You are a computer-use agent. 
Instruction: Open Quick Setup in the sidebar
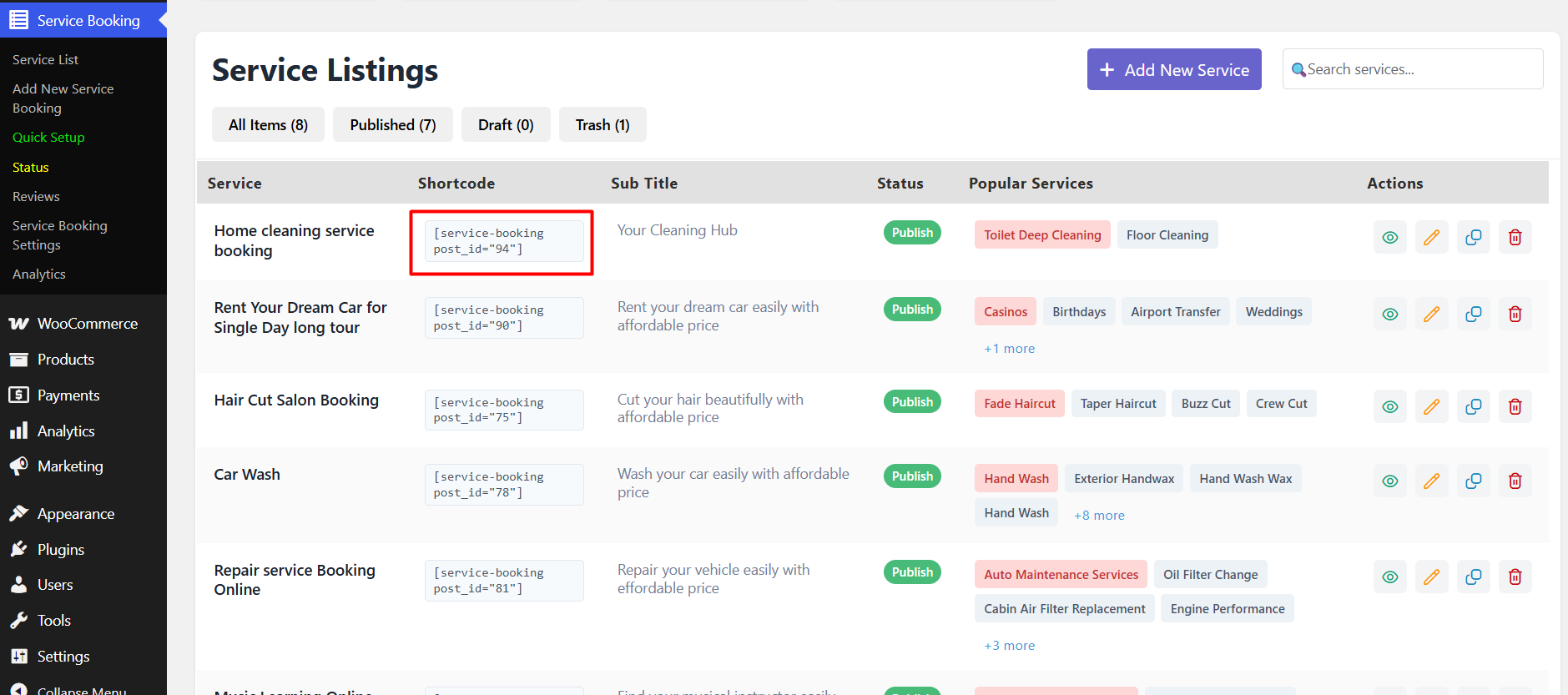[x=48, y=138]
